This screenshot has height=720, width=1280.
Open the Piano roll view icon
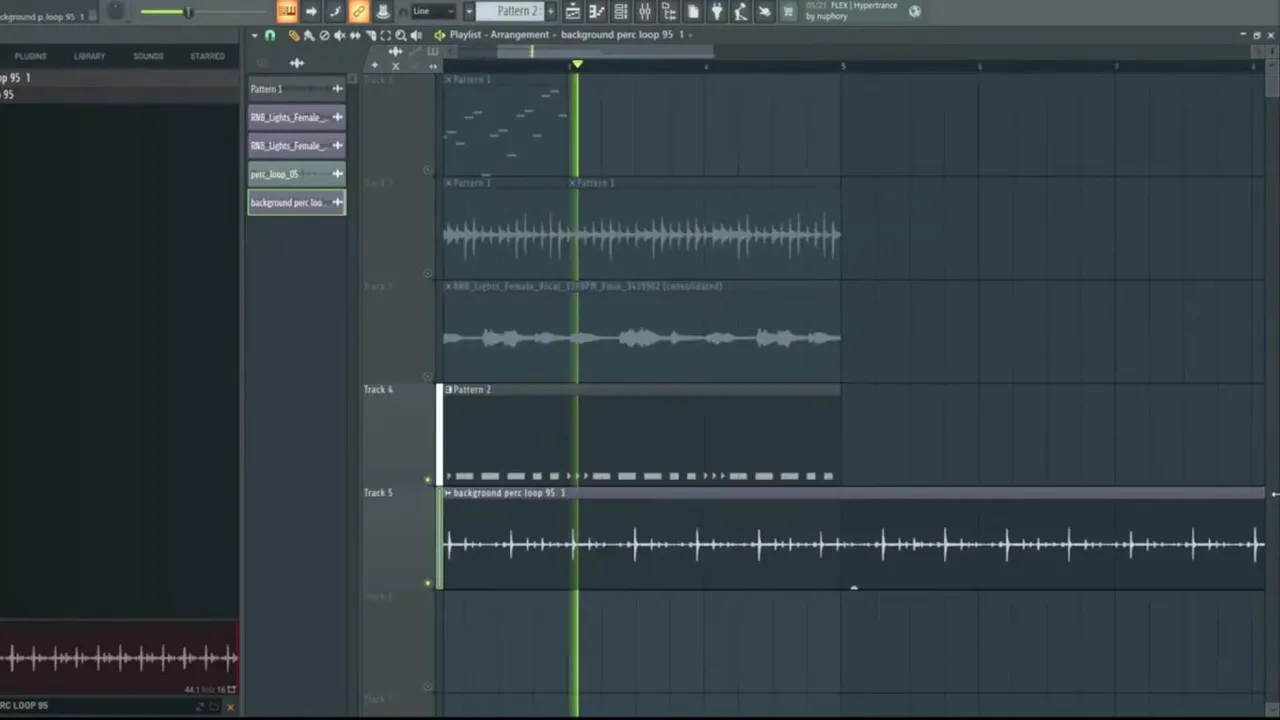point(597,11)
